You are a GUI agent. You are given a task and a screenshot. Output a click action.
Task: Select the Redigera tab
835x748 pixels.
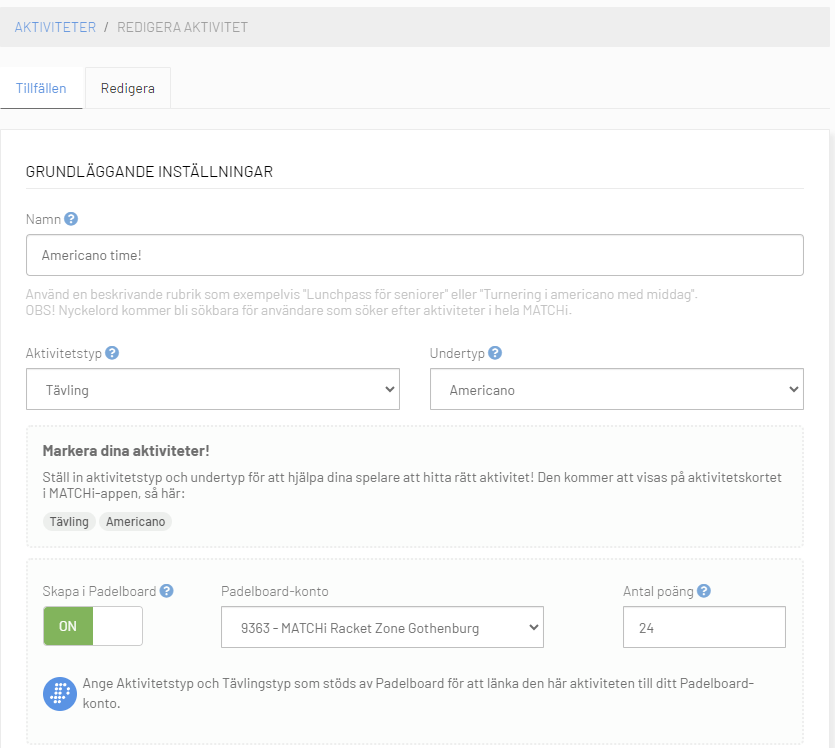click(x=127, y=88)
